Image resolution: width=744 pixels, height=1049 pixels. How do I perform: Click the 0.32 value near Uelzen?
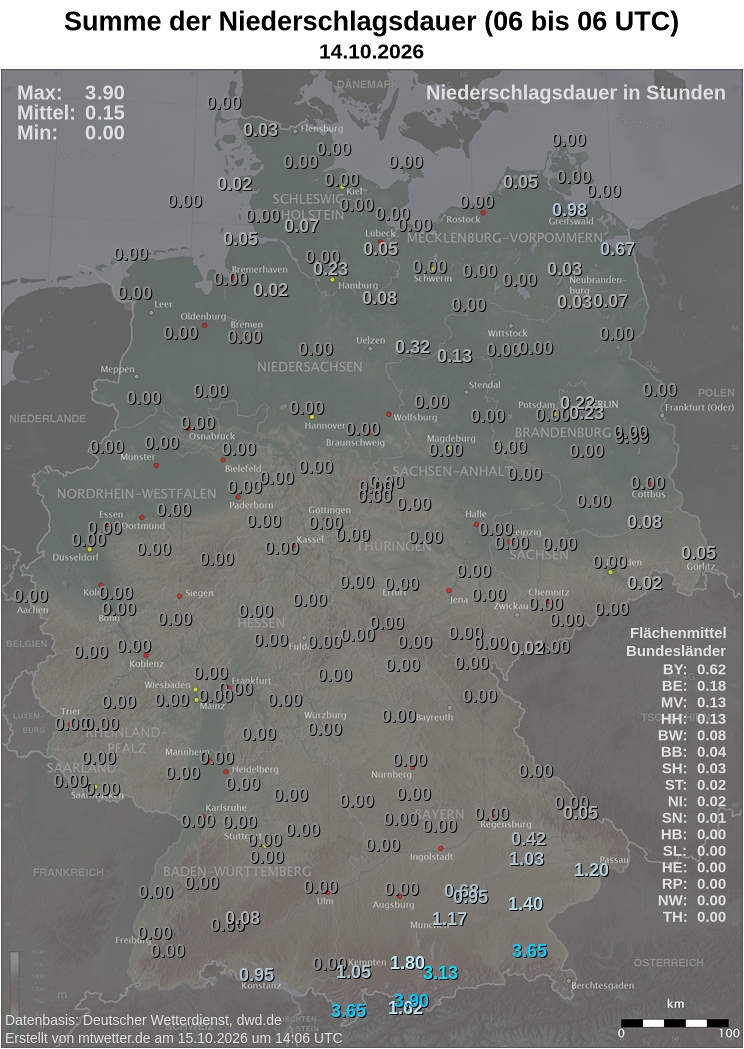click(413, 347)
